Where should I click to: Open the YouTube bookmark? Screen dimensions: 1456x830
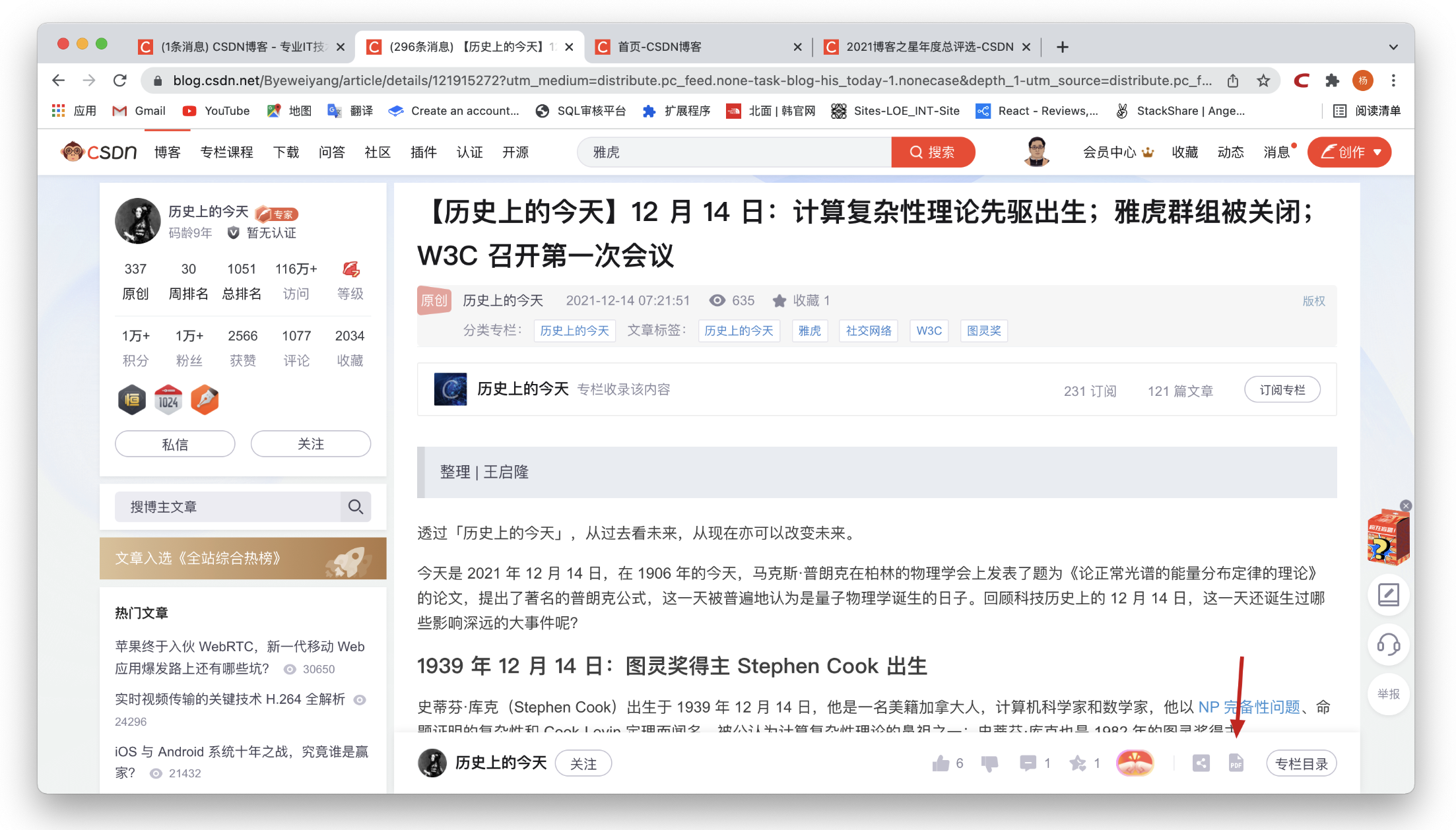[x=216, y=111]
